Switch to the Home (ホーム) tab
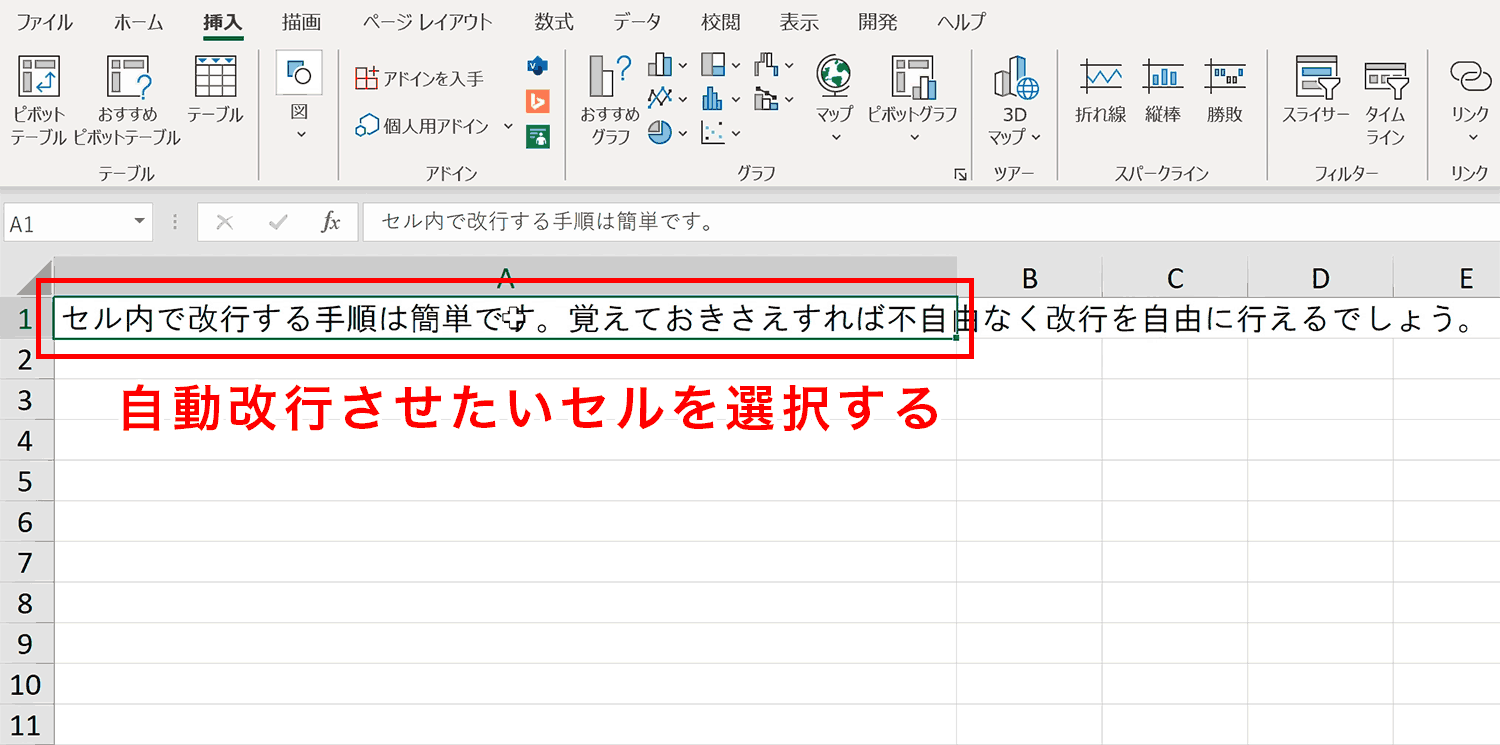1500x745 pixels. pyautogui.click(x=139, y=22)
